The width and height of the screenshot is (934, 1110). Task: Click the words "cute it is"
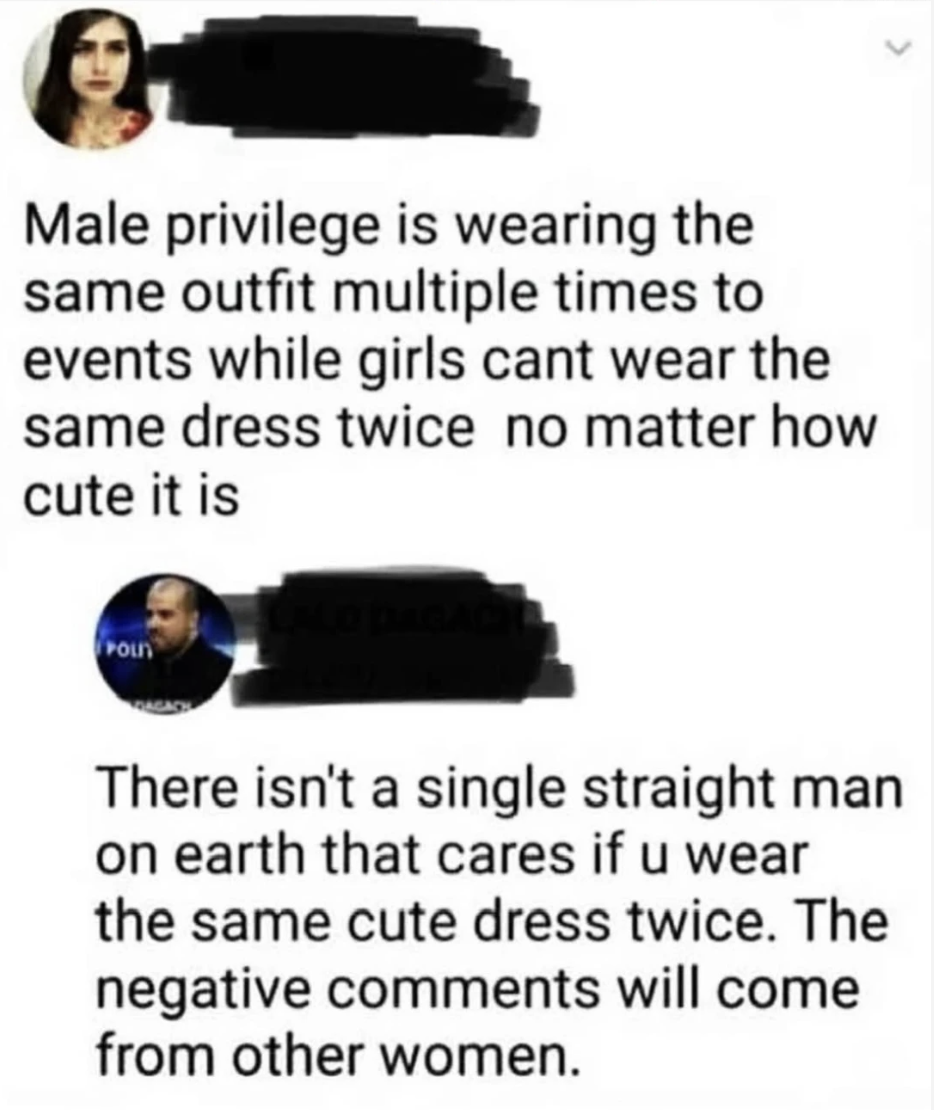coord(132,498)
